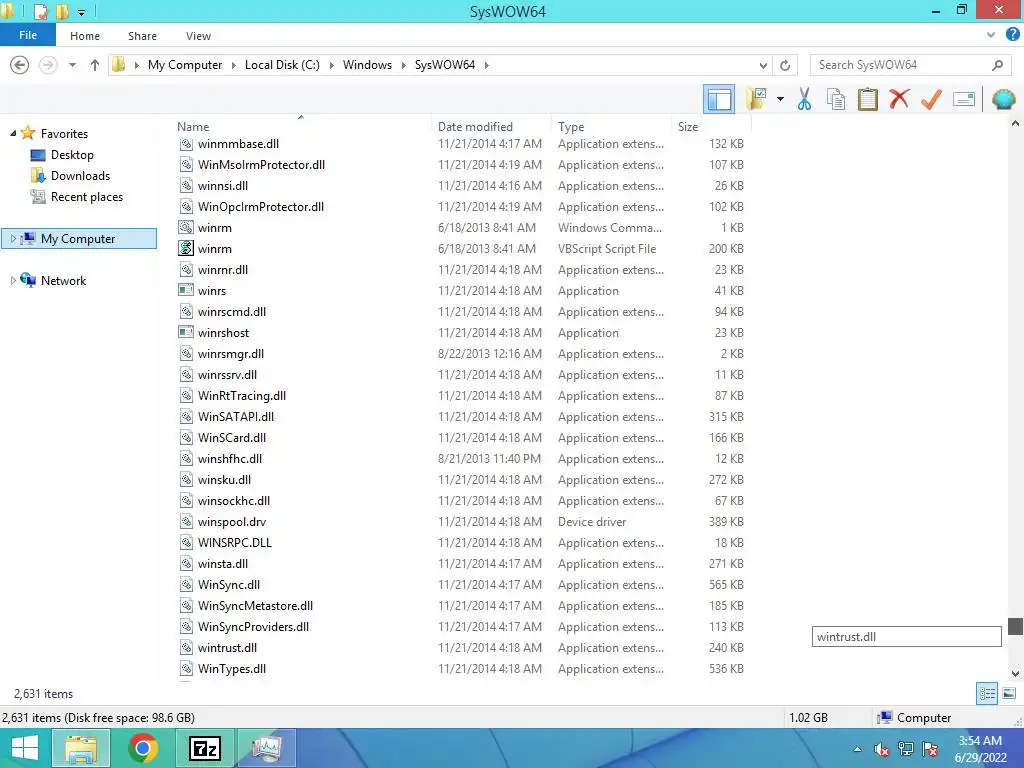Select Downloads in Favorites
The height and width of the screenshot is (768, 1024).
coord(80,176)
